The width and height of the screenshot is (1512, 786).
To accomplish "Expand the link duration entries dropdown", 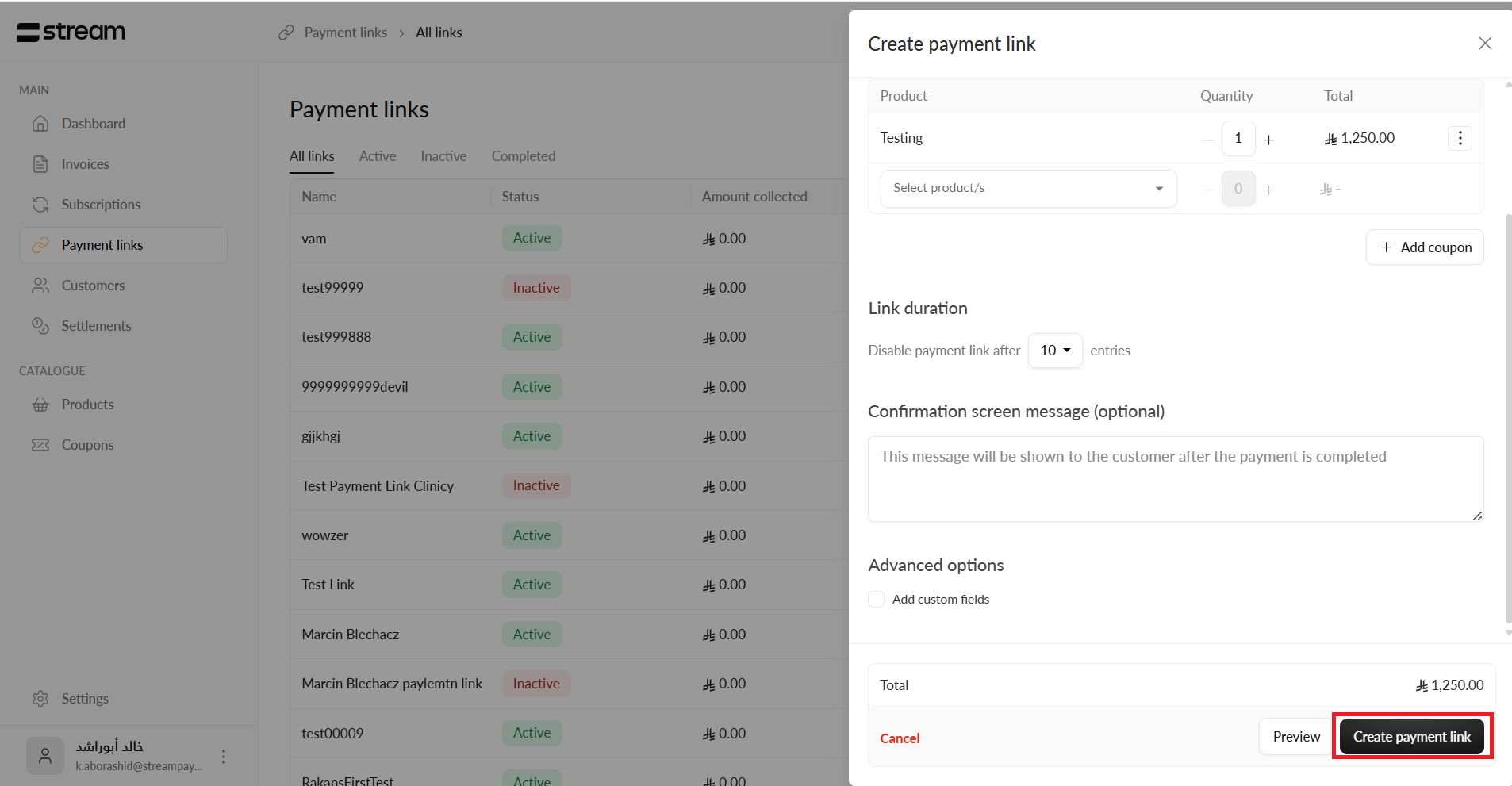I will point(1055,351).
